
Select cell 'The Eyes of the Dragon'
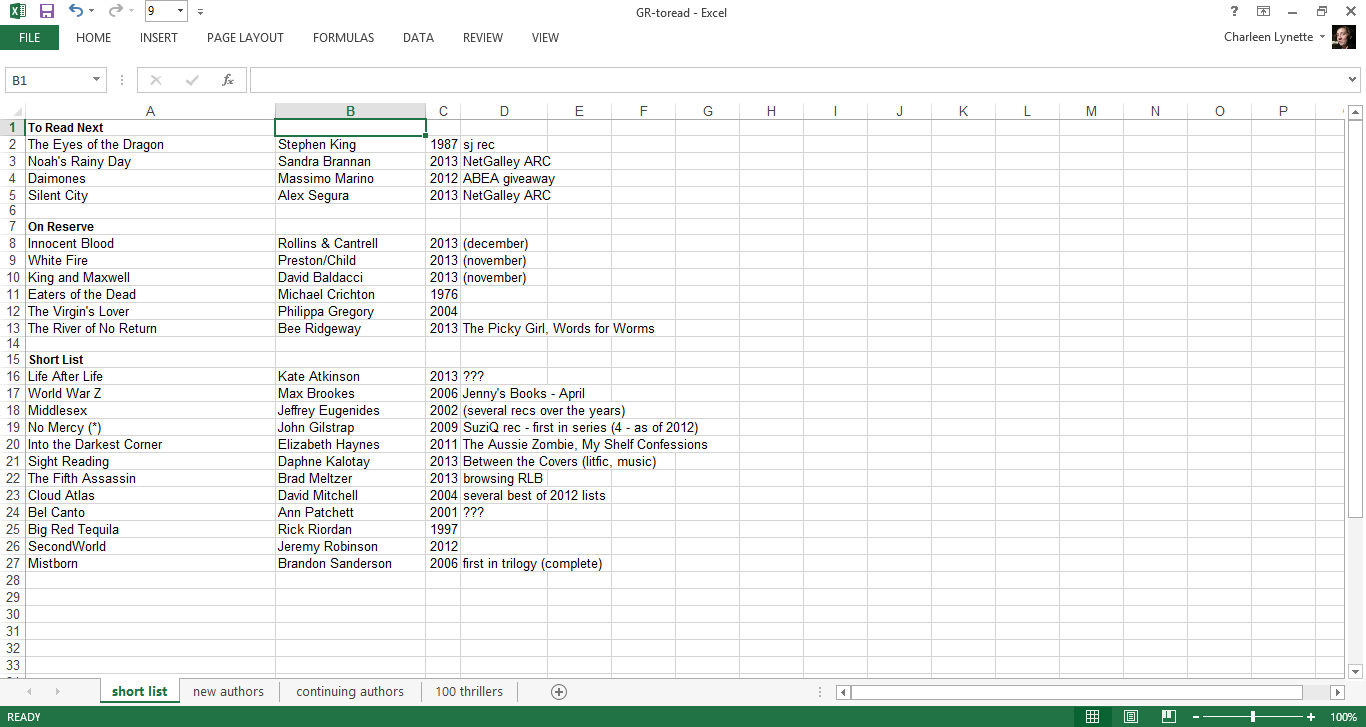[150, 145]
